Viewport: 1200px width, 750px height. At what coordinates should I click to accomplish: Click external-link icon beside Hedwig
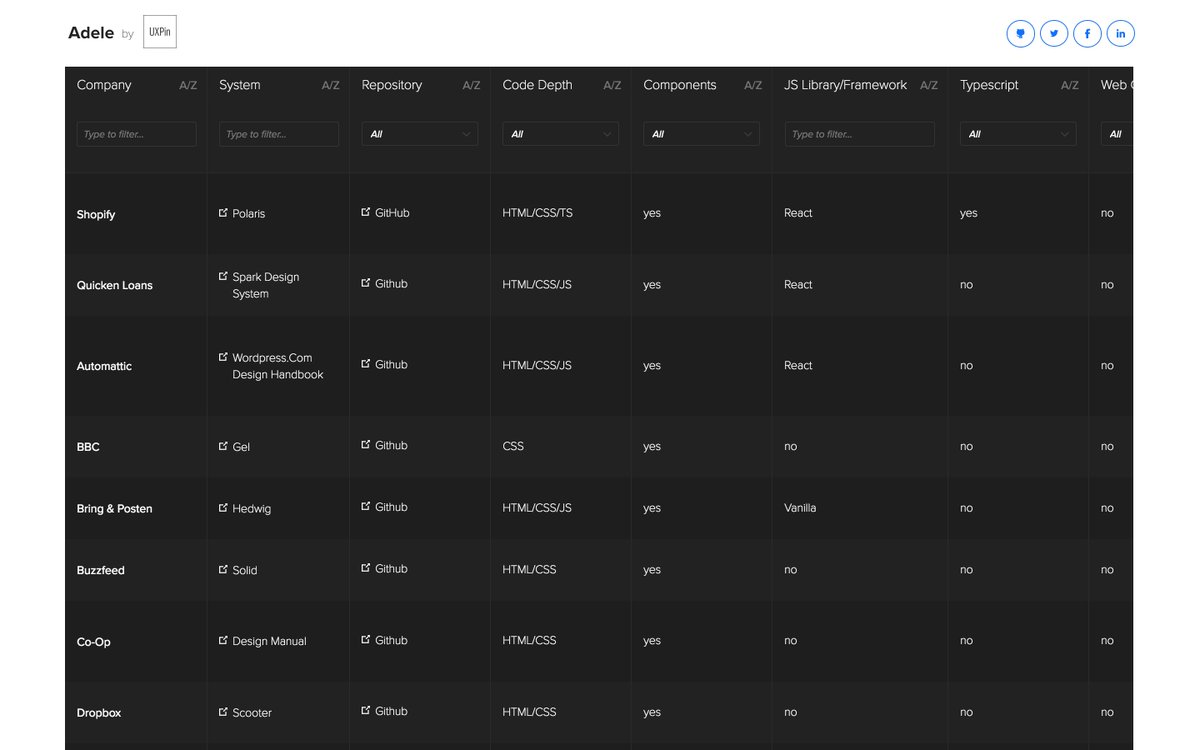223,508
